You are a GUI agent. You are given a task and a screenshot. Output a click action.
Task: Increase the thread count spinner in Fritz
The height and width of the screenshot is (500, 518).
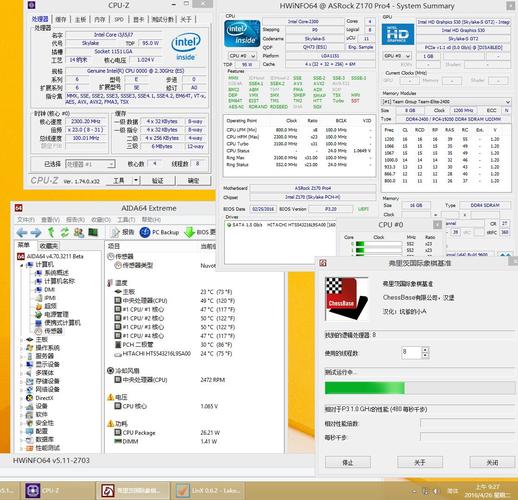pyautogui.click(x=425, y=350)
